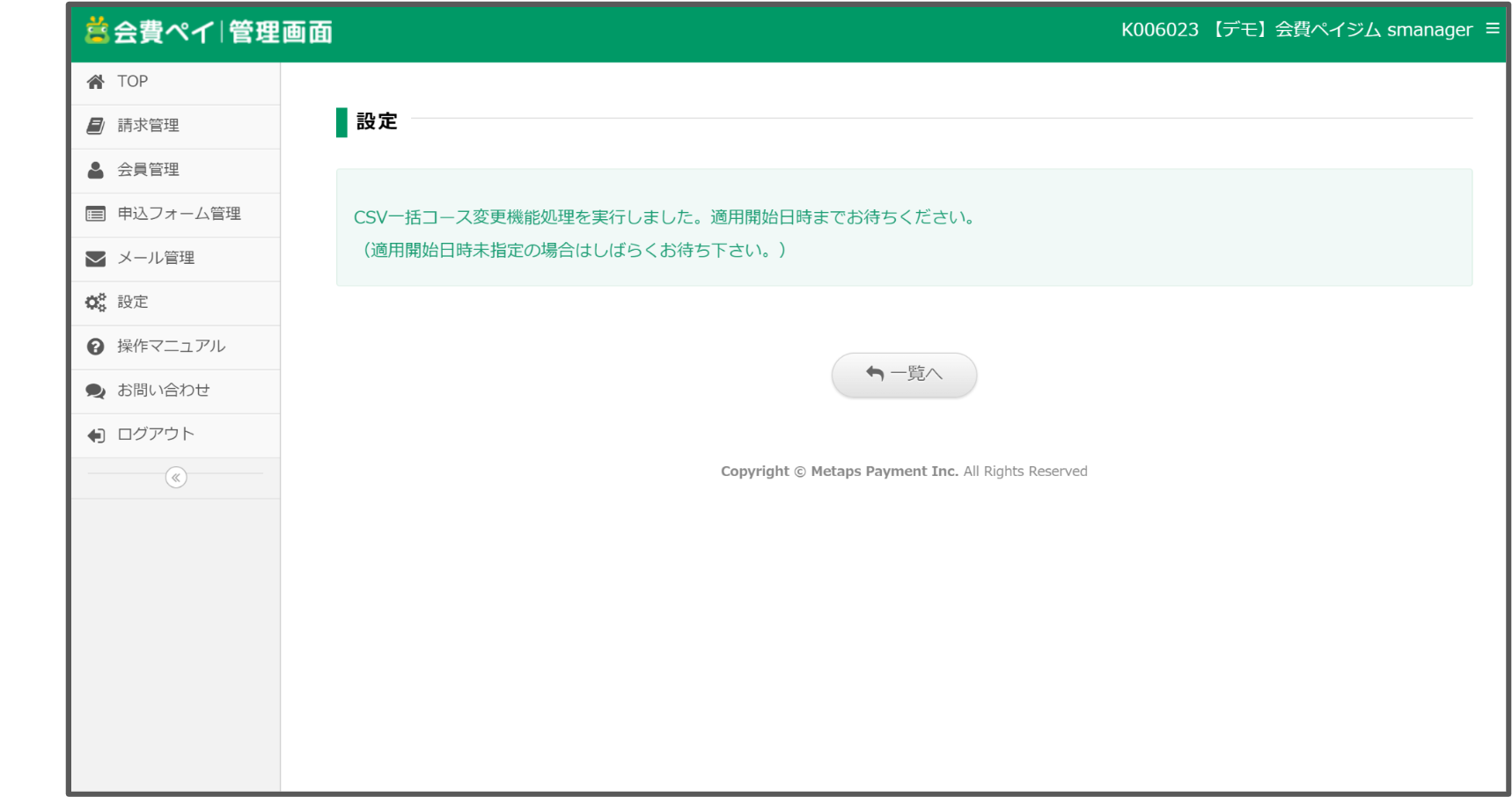Viewport: 1512px width, 797px height.
Task: Click the 申込フォーム管理 form icon
Action: pos(95,214)
